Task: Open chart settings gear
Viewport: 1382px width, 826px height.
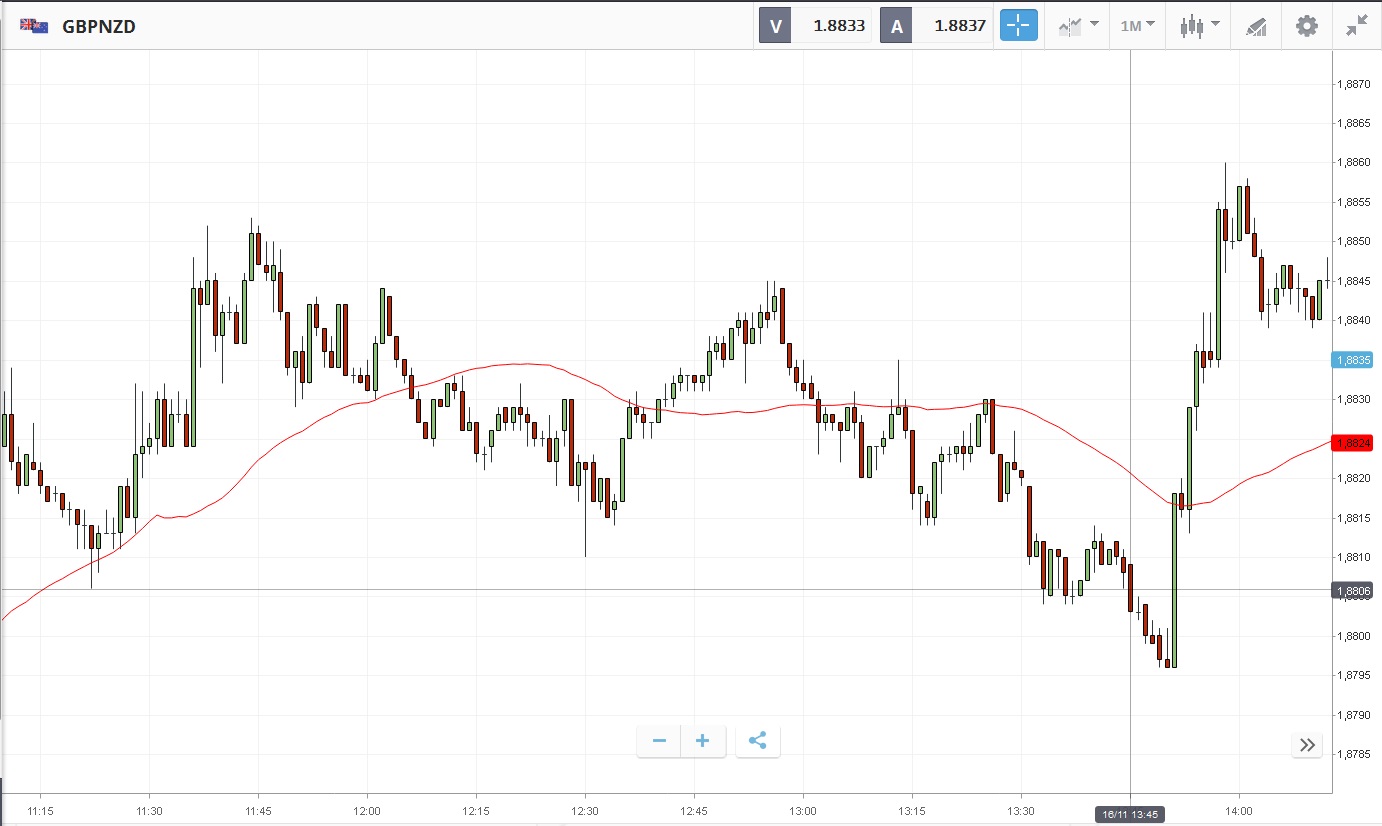Action: pos(1307,26)
